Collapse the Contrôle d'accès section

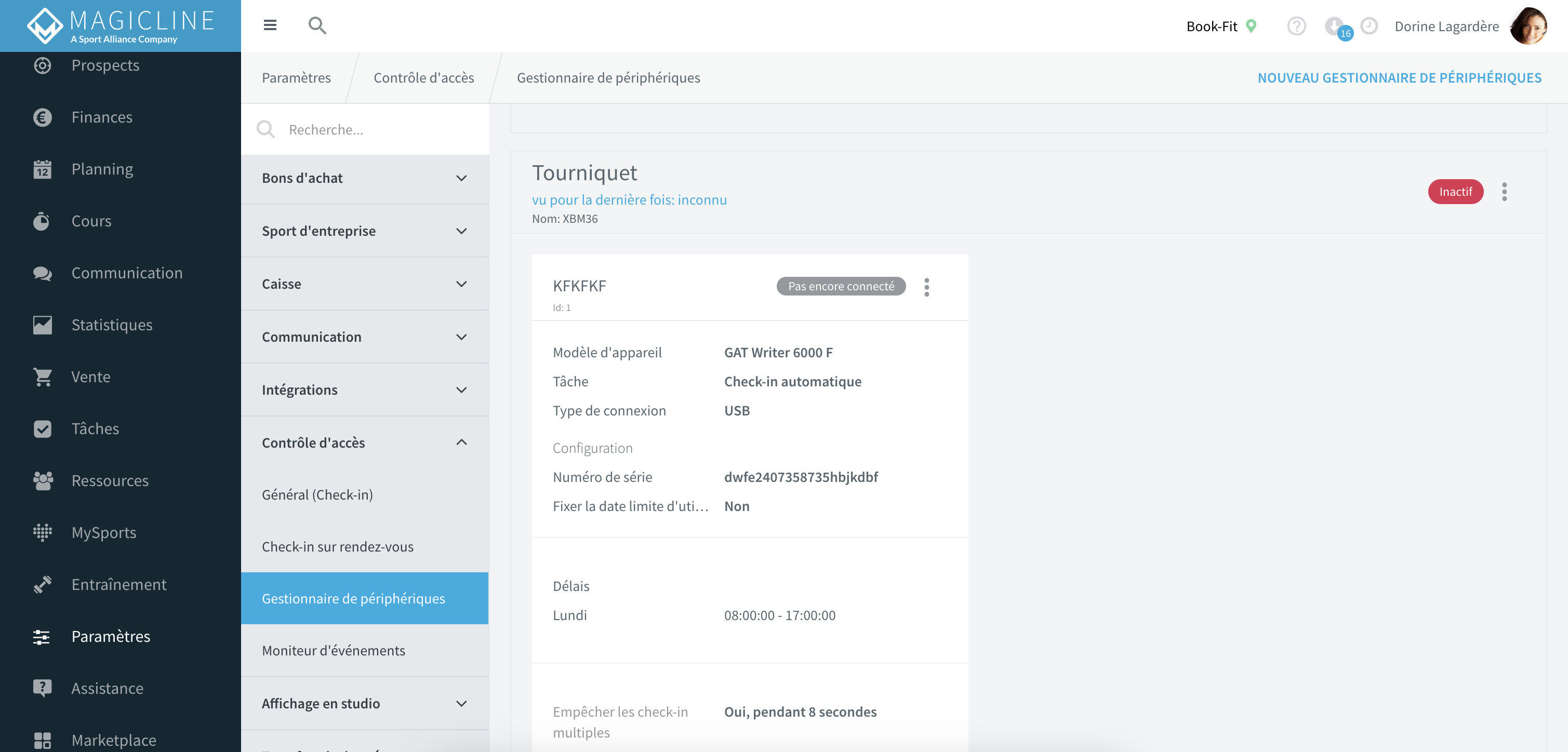click(365, 442)
